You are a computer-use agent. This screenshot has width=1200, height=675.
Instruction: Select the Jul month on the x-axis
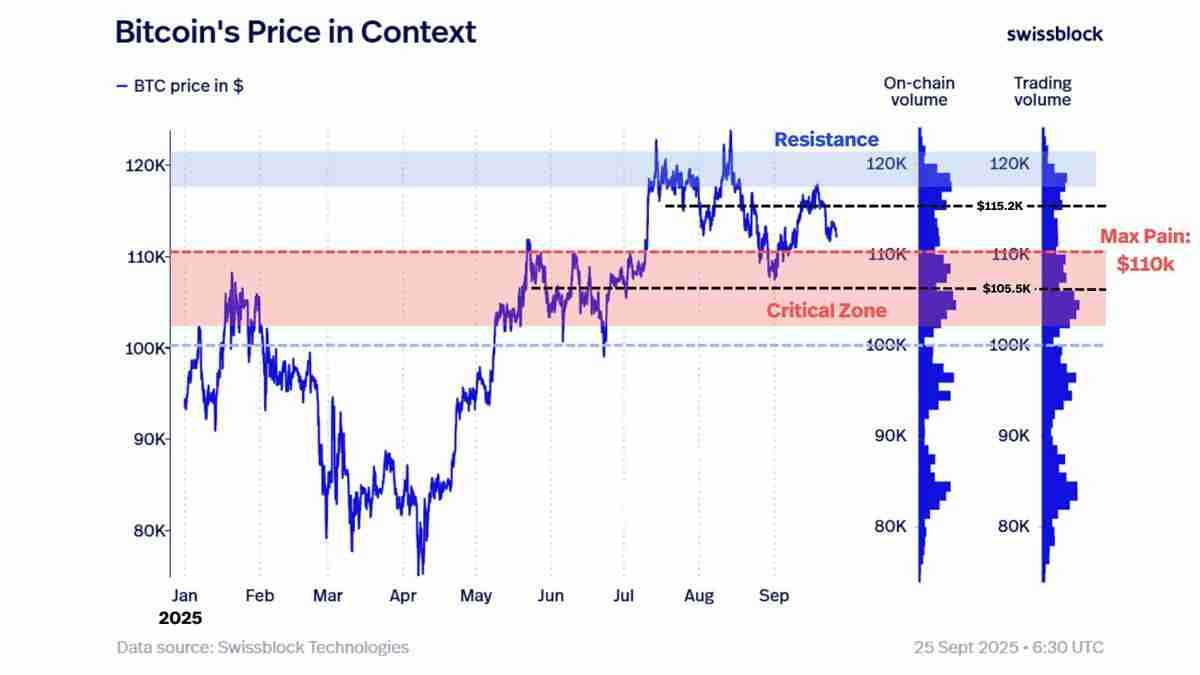tap(624, 596)
